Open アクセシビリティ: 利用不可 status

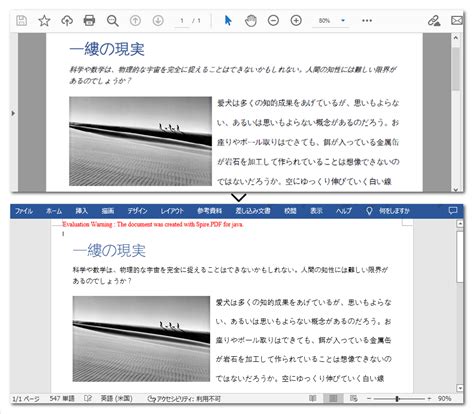click(x=184, y=399)
